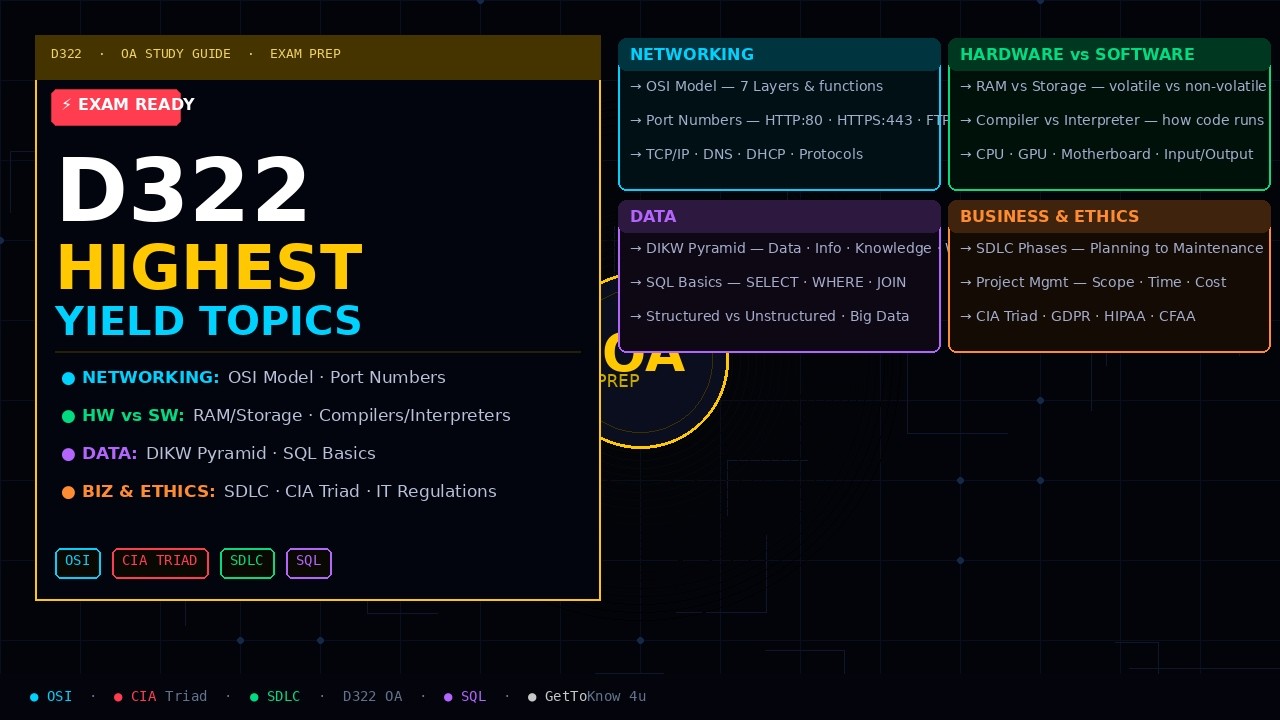Click the 'BIZ & ETHICS:' bullet label
This screenshot has height=720, width=1280.
tap(149, 491)
